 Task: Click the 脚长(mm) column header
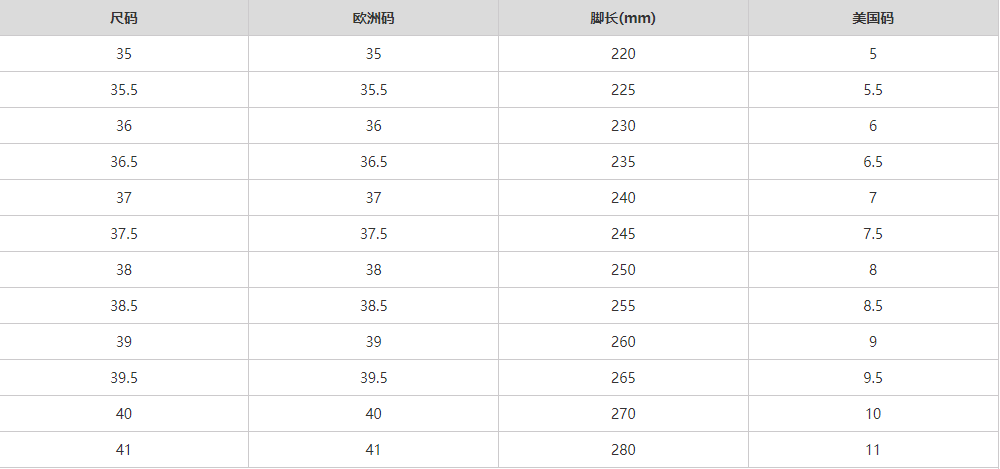coord(623,19)
